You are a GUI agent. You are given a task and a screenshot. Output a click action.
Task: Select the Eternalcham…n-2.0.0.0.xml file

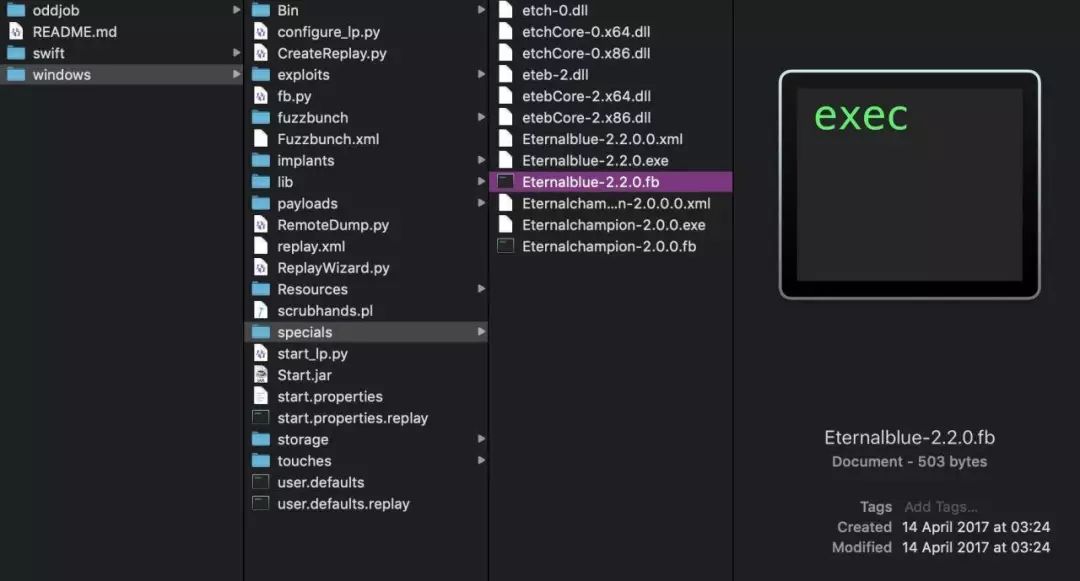point(616,203)
